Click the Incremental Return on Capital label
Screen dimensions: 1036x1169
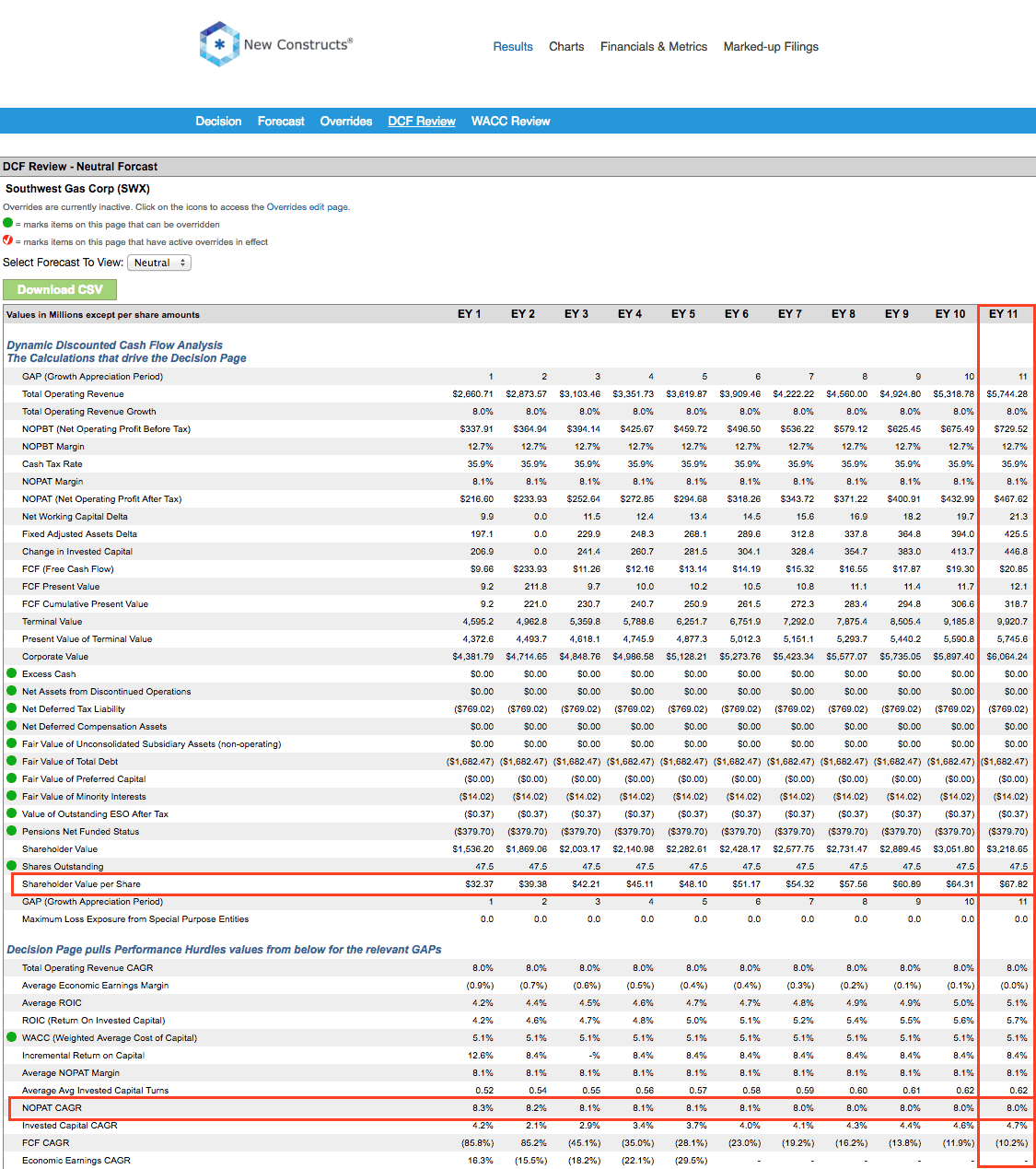[83, 1055]
